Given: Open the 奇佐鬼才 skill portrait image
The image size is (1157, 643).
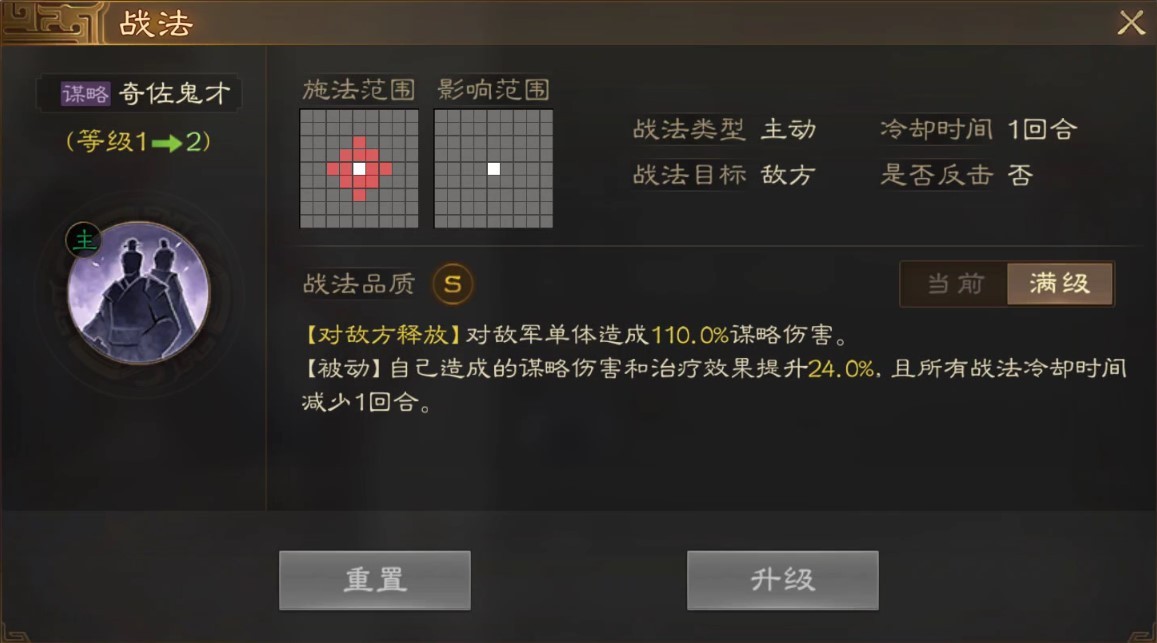Looking at the screenshot, I should 139,292.
